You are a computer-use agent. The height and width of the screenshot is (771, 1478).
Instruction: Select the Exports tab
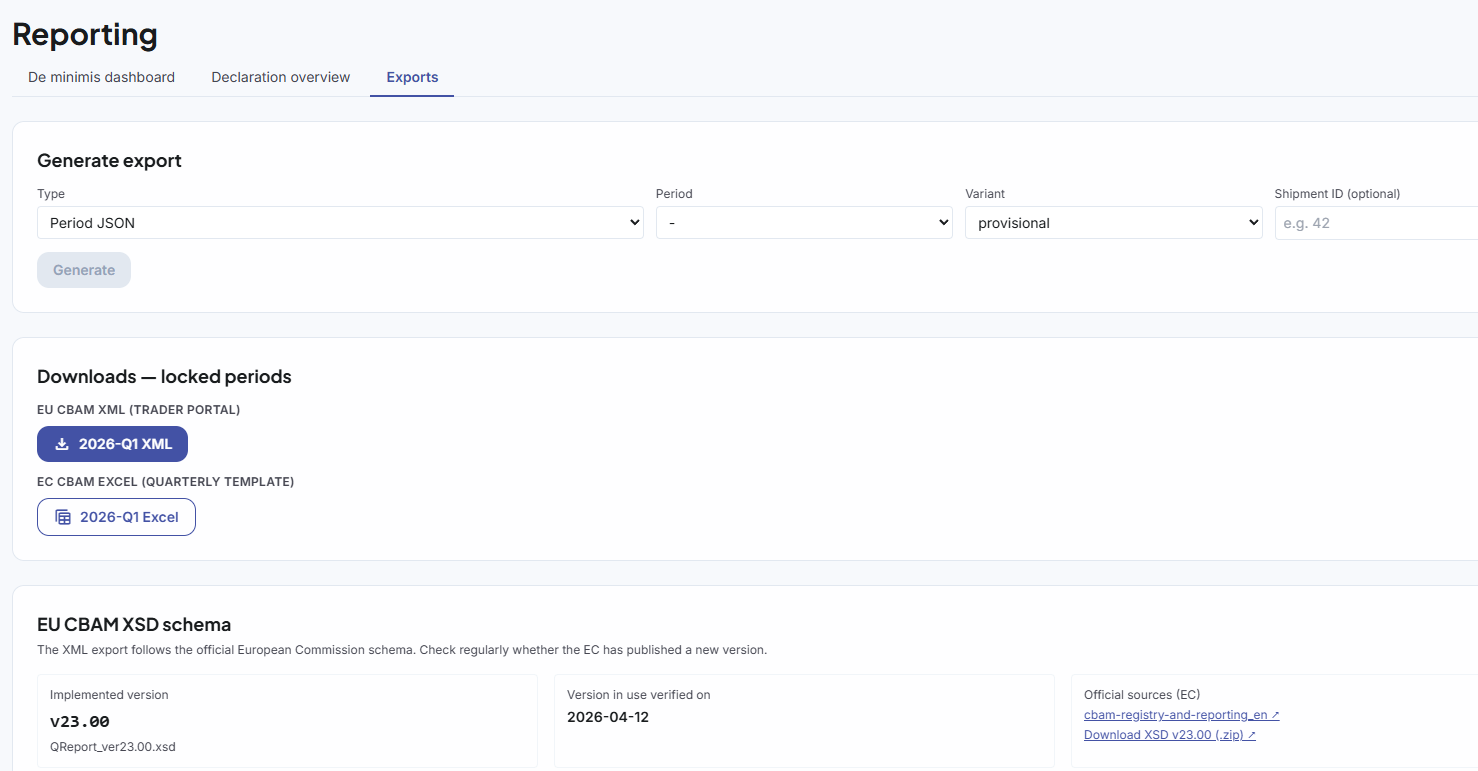coord(412,77)
